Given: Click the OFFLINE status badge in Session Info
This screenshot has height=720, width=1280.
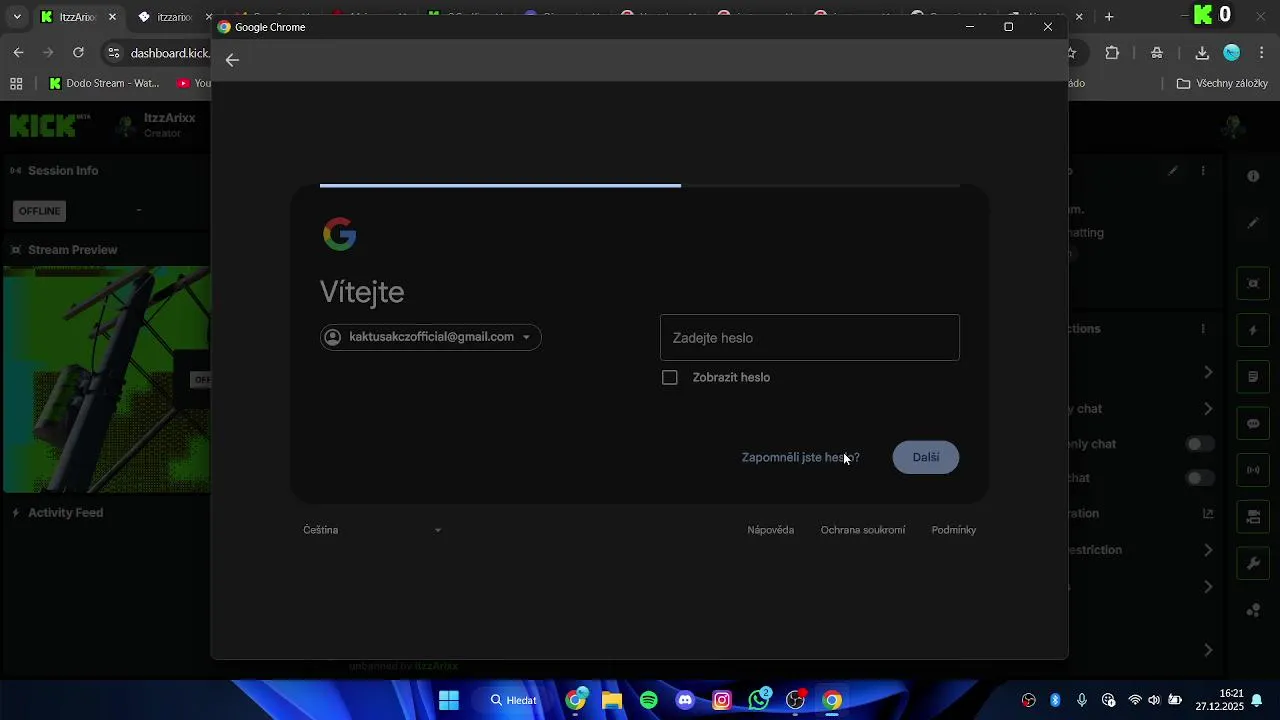Looking at the screenshot, I should click(40, 211).
